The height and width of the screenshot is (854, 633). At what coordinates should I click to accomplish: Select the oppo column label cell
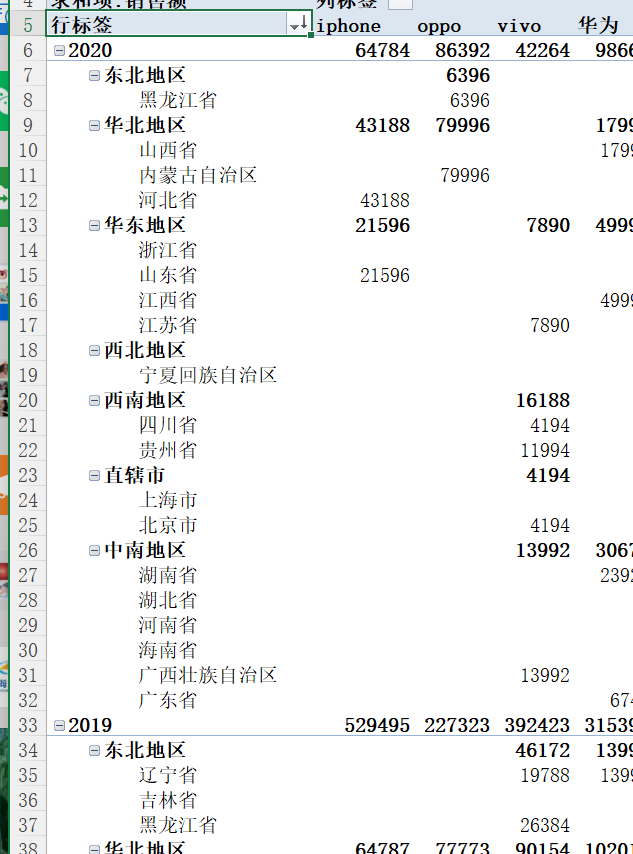point(439,27)
